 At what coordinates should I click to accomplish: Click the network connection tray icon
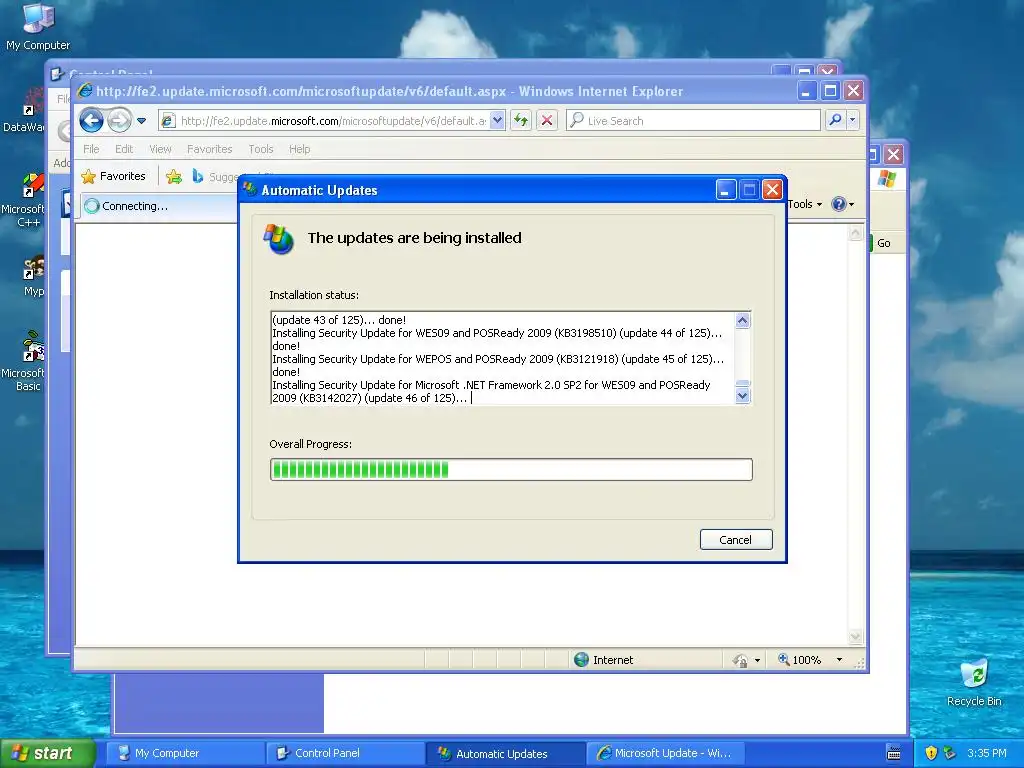pyautogui.click(x=950, y=753)
